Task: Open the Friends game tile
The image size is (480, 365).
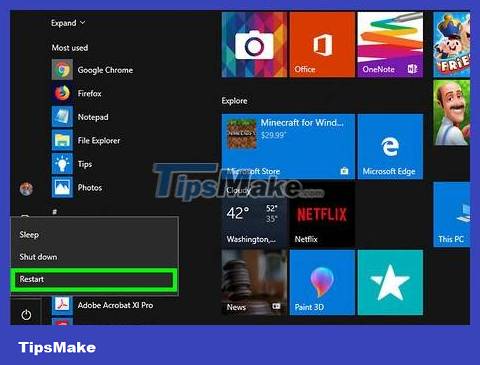Action: [x=452, y=45]
